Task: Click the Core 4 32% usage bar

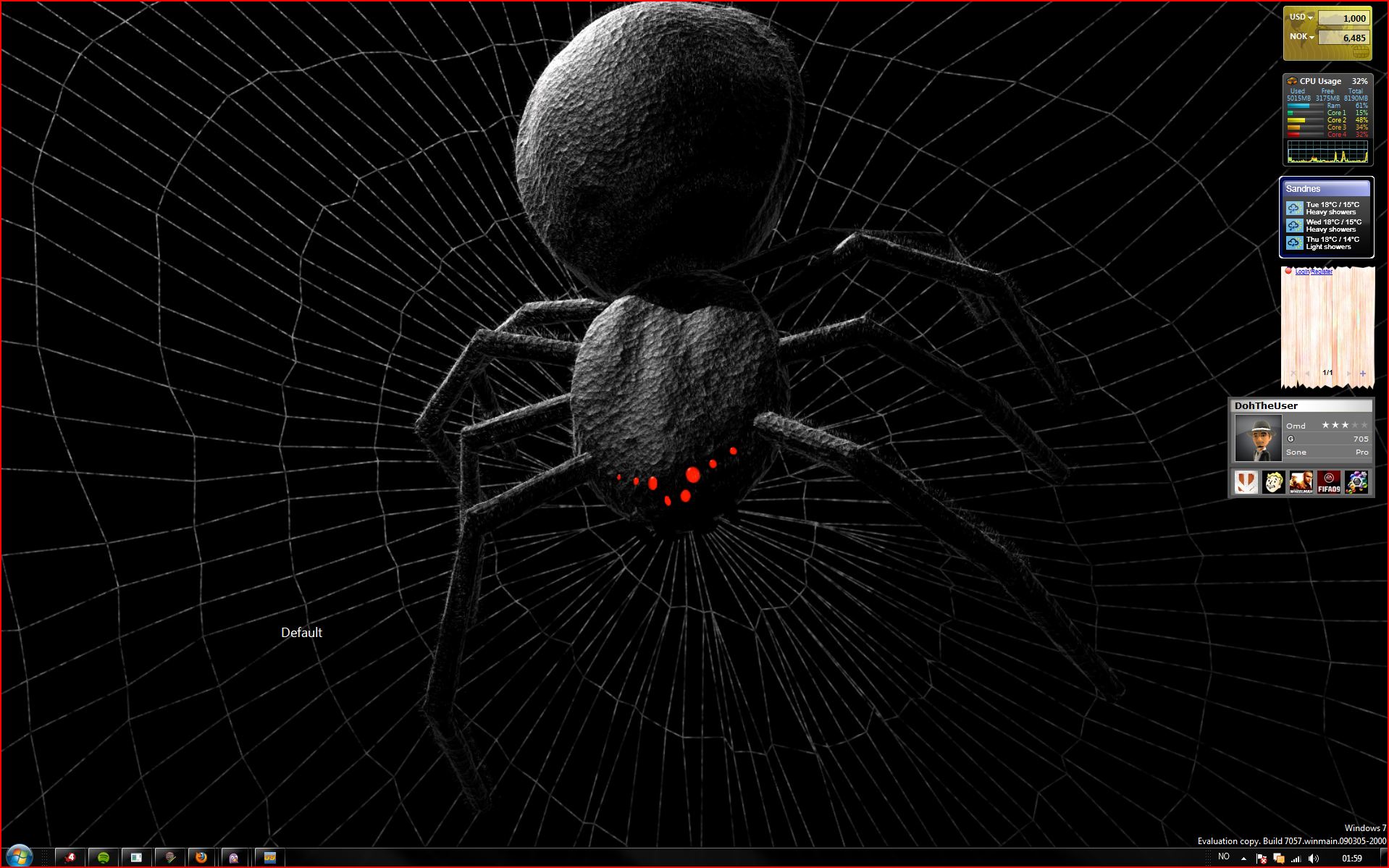Action: pos(1305,135)
